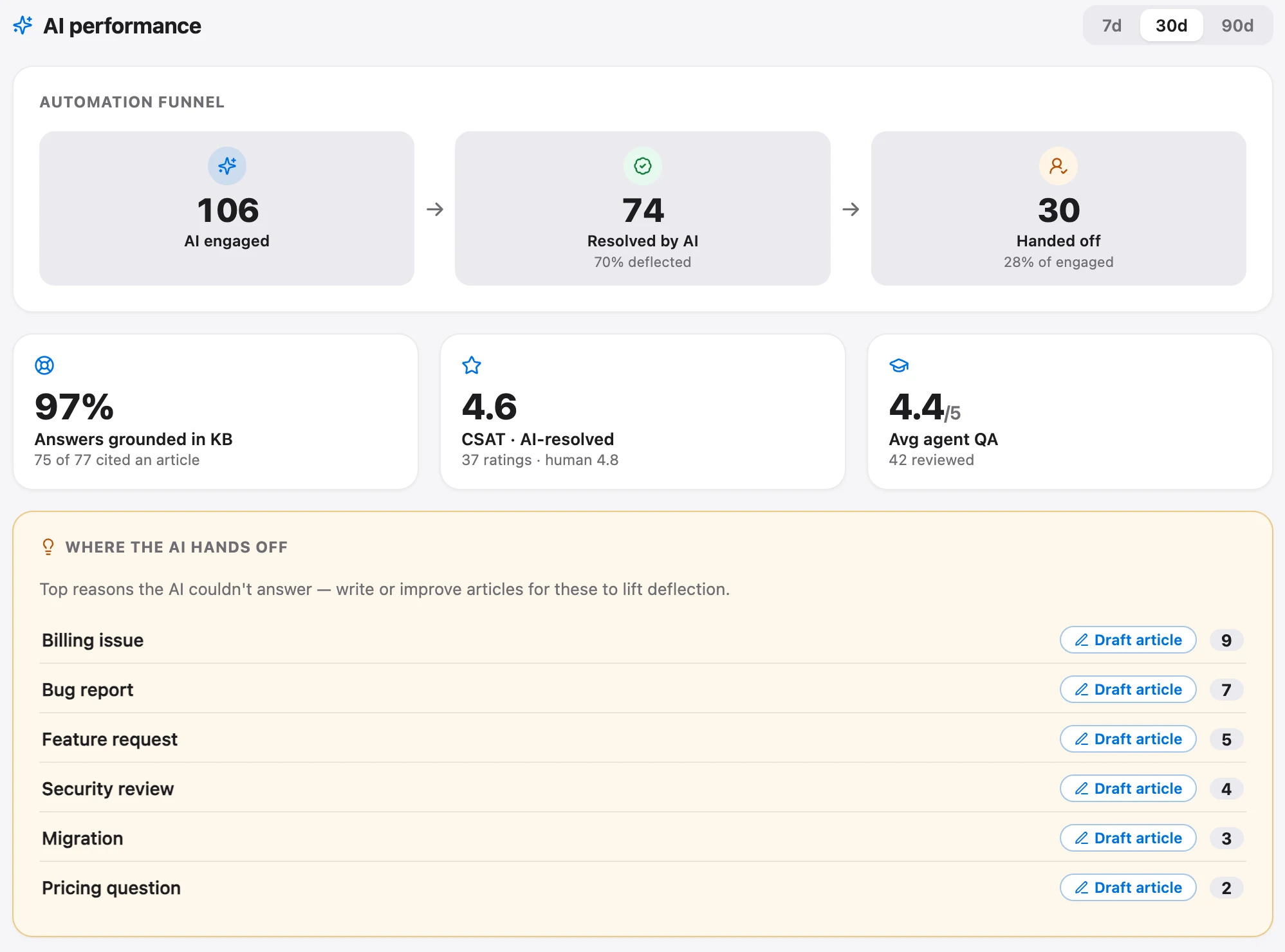Click the lightbulb icon beside Where the AI hands off
Image resolution: width=1285 pixels, height=952 pixels.
coord(48,547)
